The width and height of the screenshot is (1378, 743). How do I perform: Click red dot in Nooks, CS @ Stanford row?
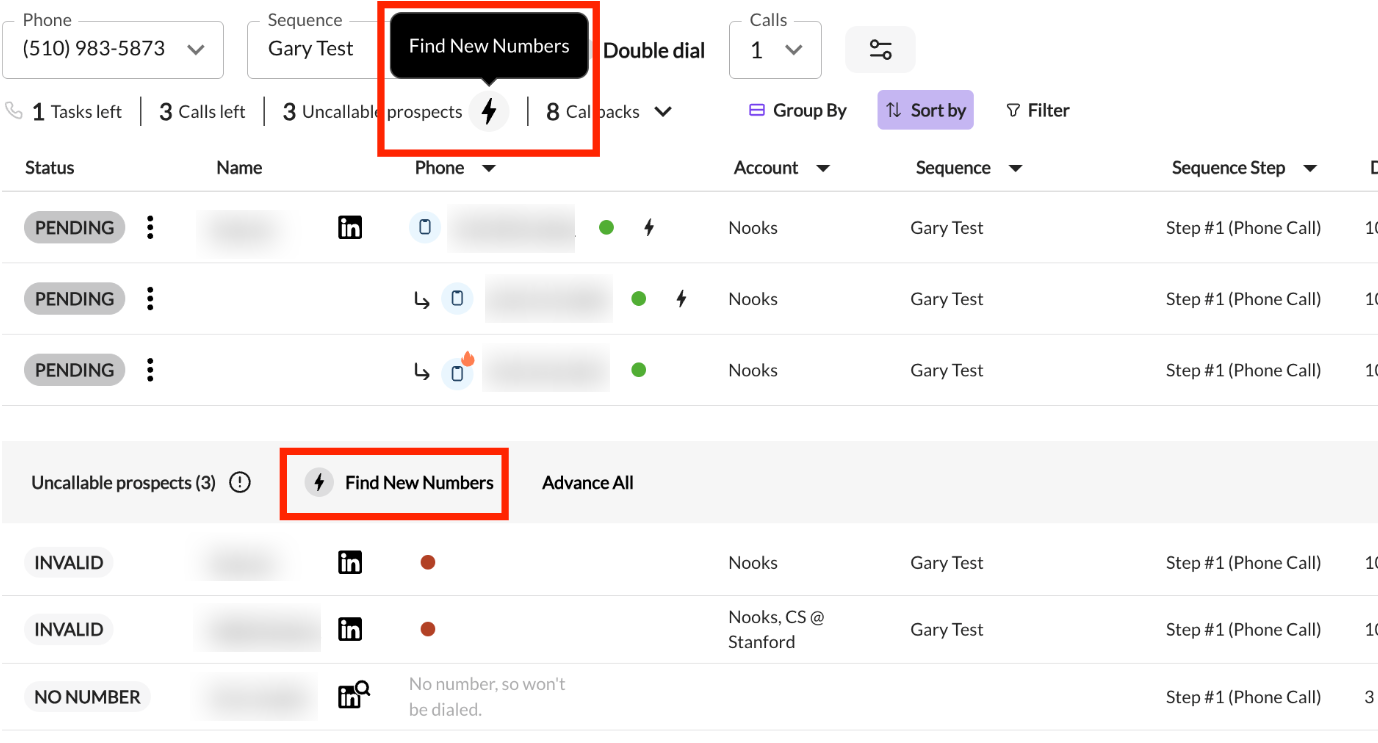428,629
